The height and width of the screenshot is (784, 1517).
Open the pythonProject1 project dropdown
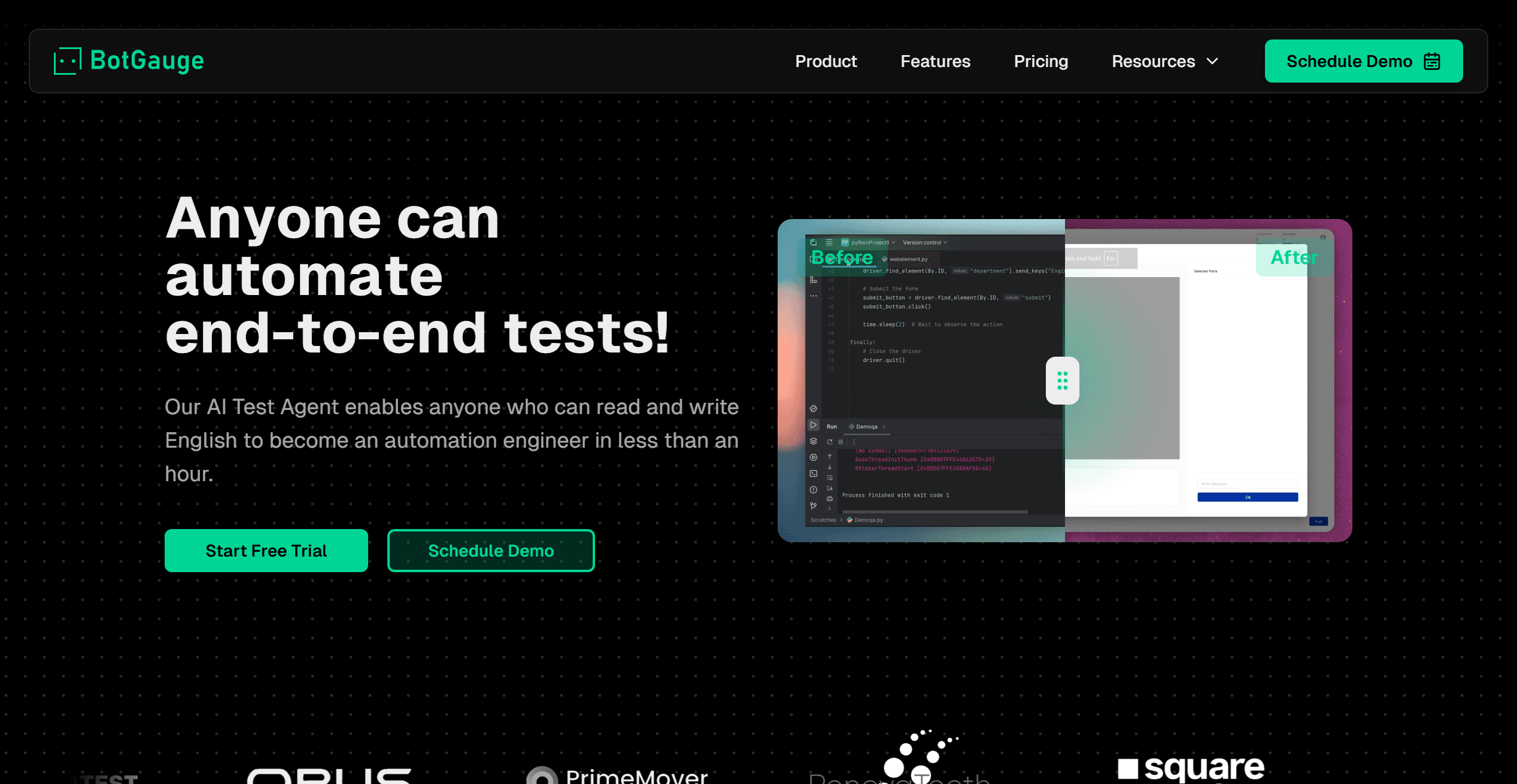pos(869,242)
